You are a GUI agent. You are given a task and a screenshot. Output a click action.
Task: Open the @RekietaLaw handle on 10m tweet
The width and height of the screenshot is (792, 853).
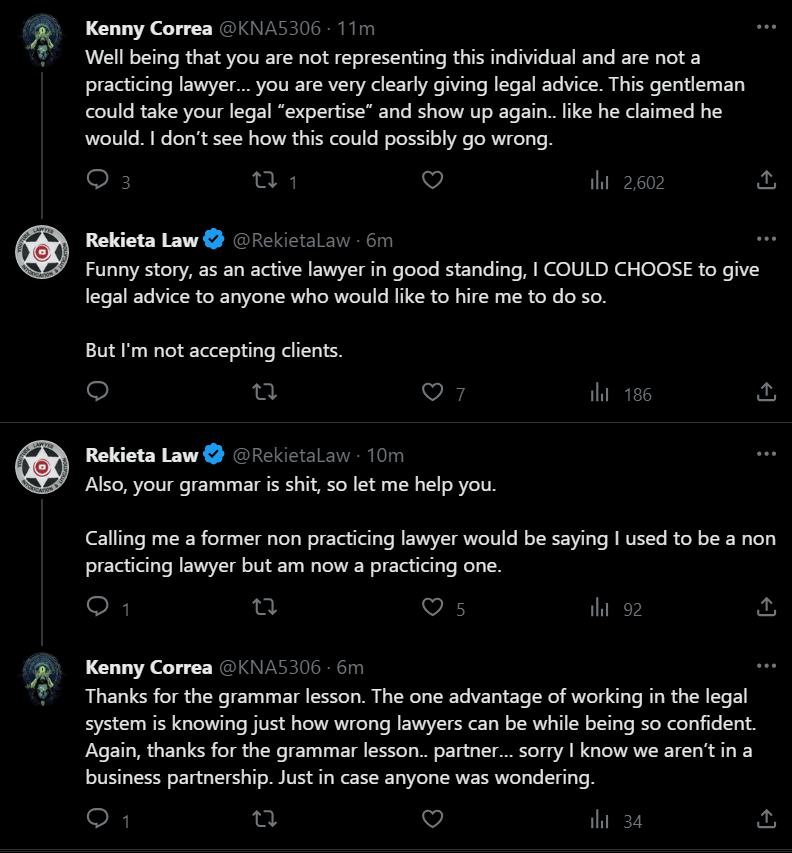click(291, 455)
